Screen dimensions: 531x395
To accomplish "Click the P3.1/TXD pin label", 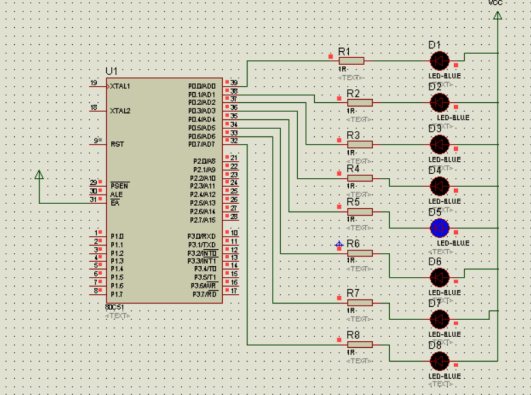I will point(201,245).
